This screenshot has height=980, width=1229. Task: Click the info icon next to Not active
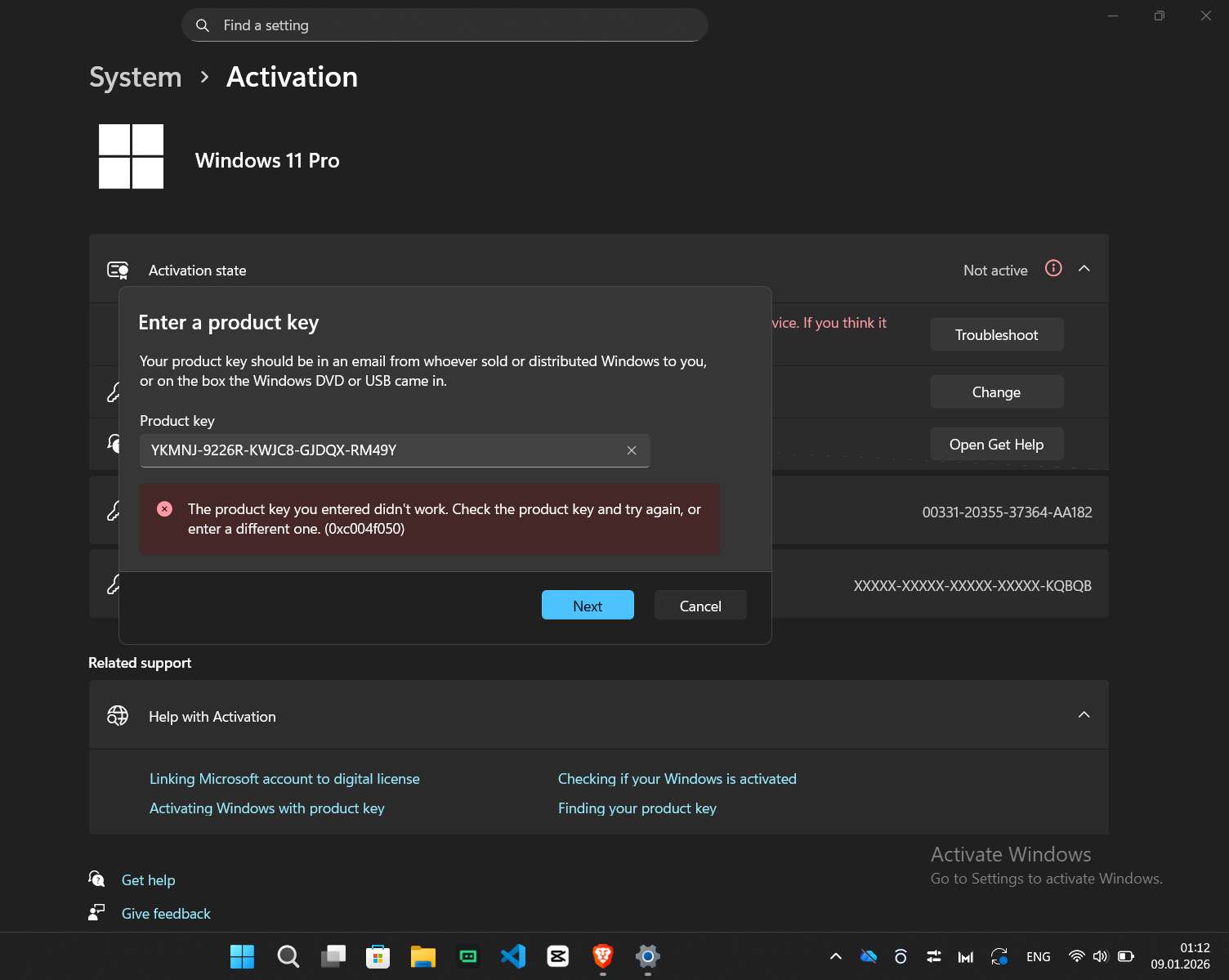[1053, 268]
